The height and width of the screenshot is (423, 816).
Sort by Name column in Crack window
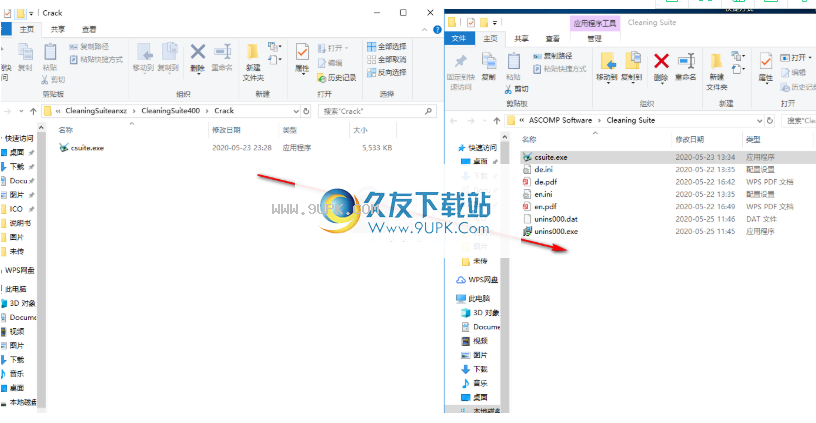click(x=66, y=130)
